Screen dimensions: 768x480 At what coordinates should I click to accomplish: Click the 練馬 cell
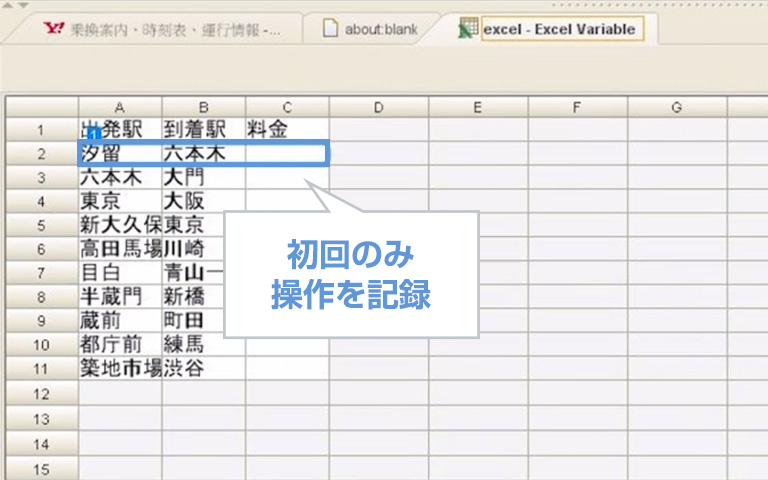[x=204, y=345]
